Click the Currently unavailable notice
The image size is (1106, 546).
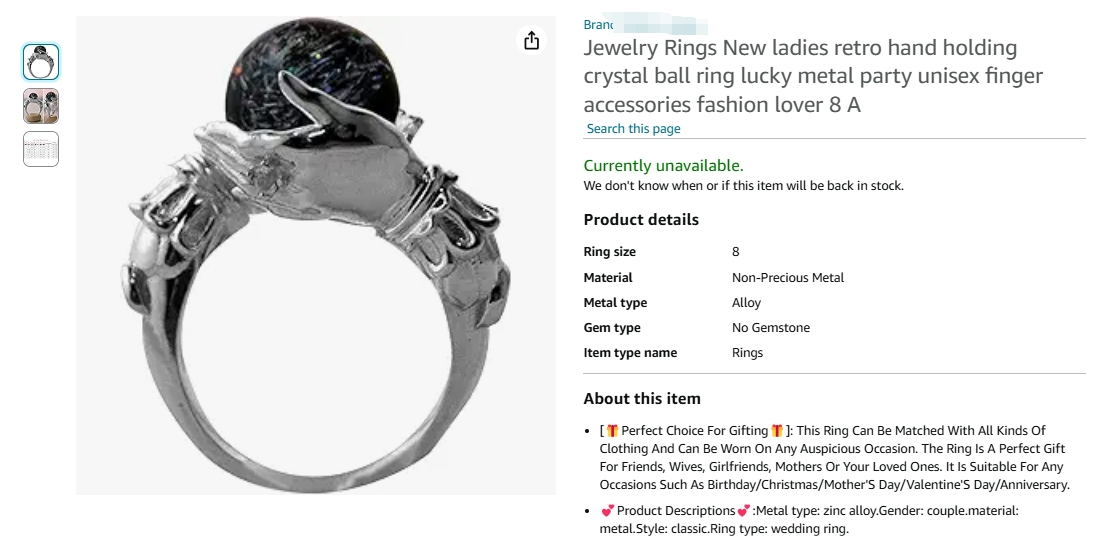663,166
